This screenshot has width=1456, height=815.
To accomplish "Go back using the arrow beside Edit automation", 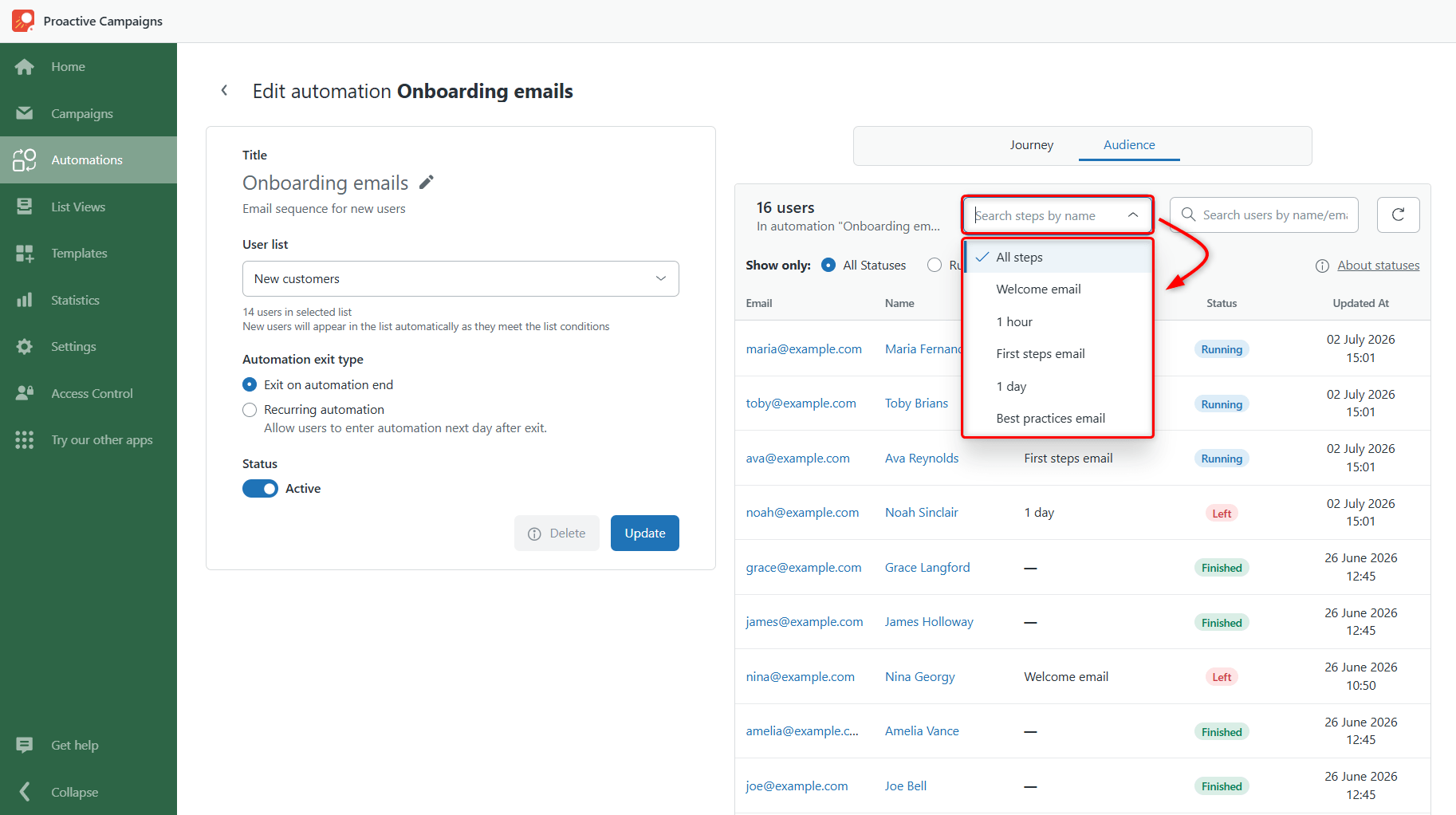I will click(225, 91).
